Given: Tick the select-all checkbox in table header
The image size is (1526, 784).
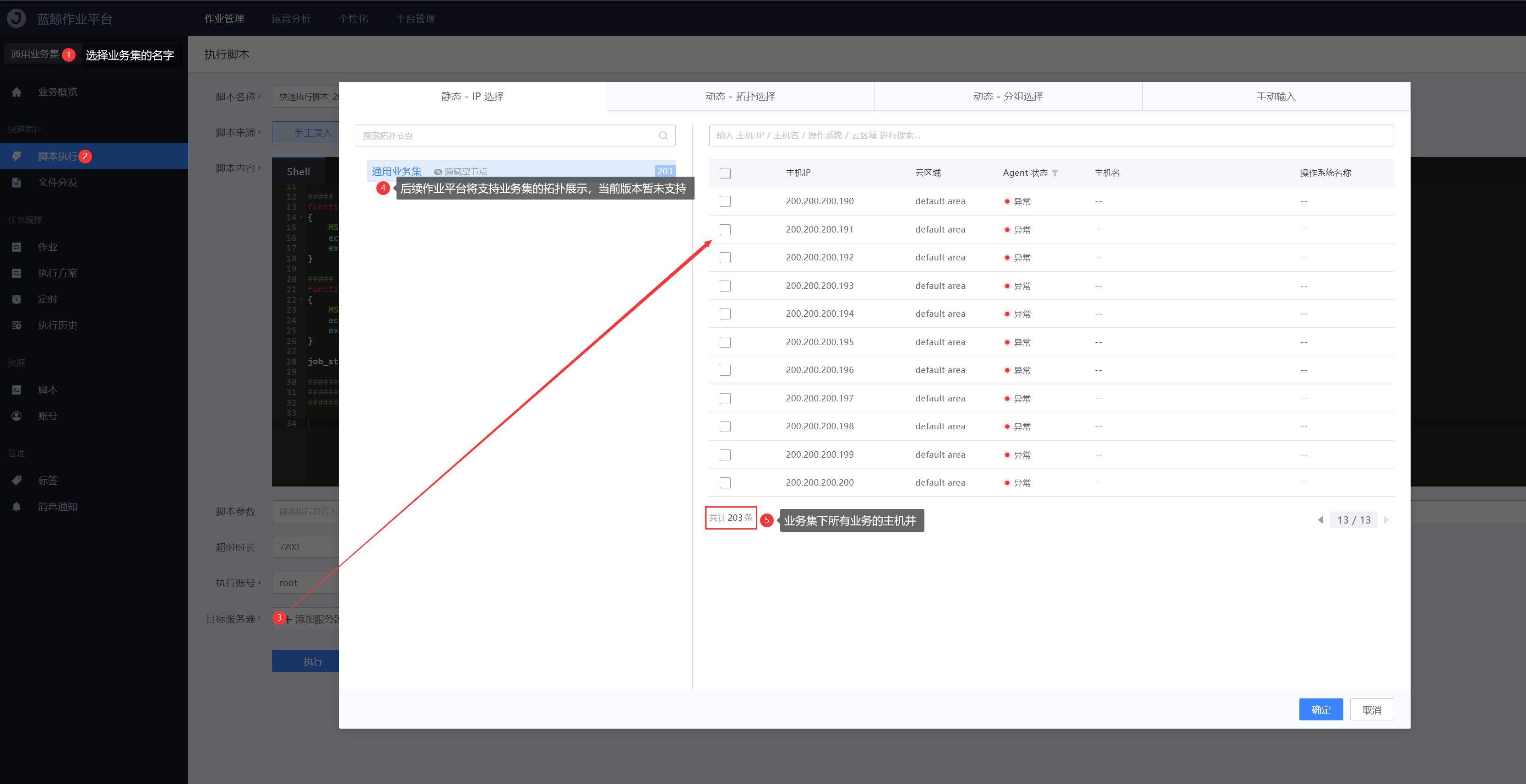Looking at the screenshot, I should pos(725,173).
